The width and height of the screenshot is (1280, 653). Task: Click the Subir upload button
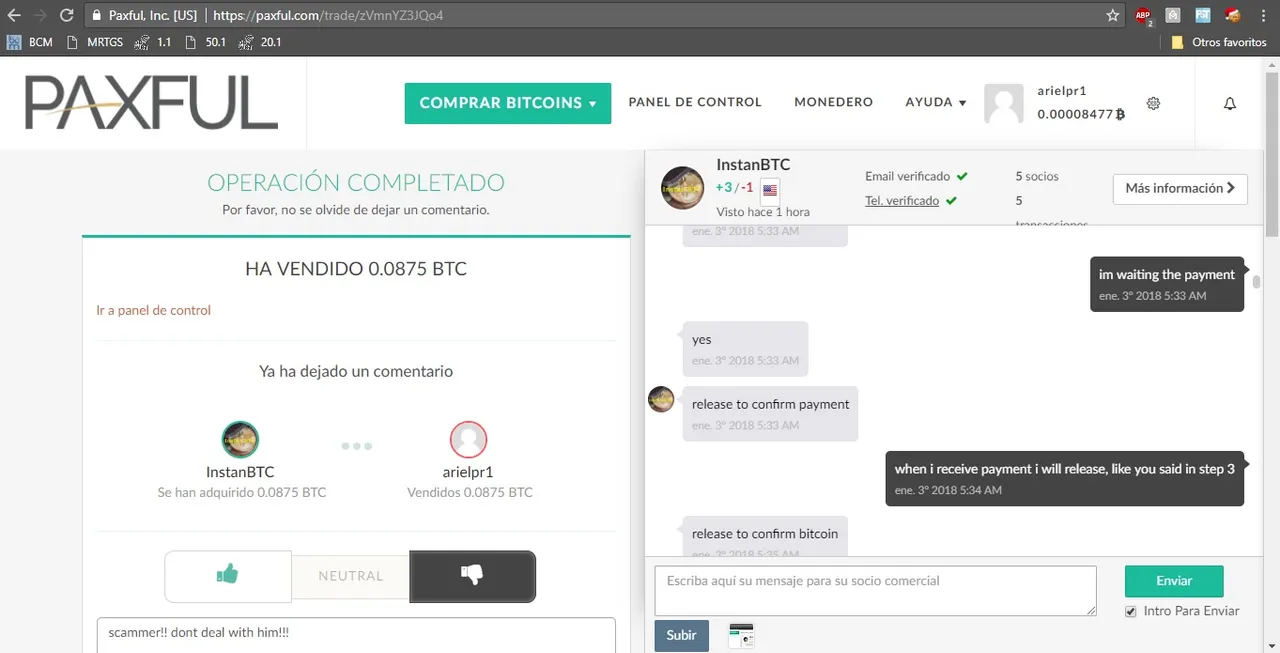(682, 636)
